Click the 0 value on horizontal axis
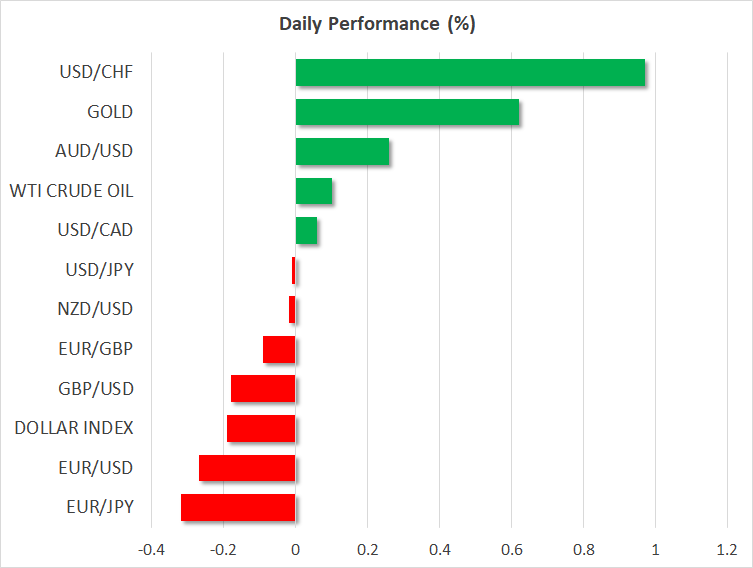This screenshot has height=568, width=753. click(x=295, y=549)
